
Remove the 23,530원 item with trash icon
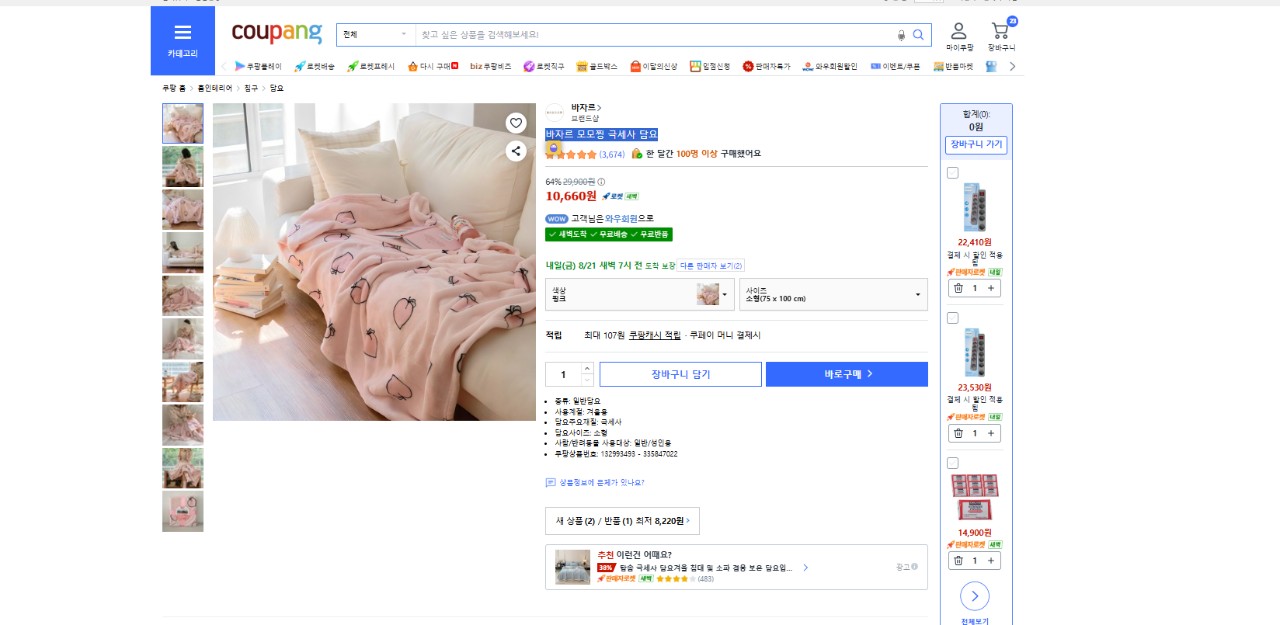[958, 433]
